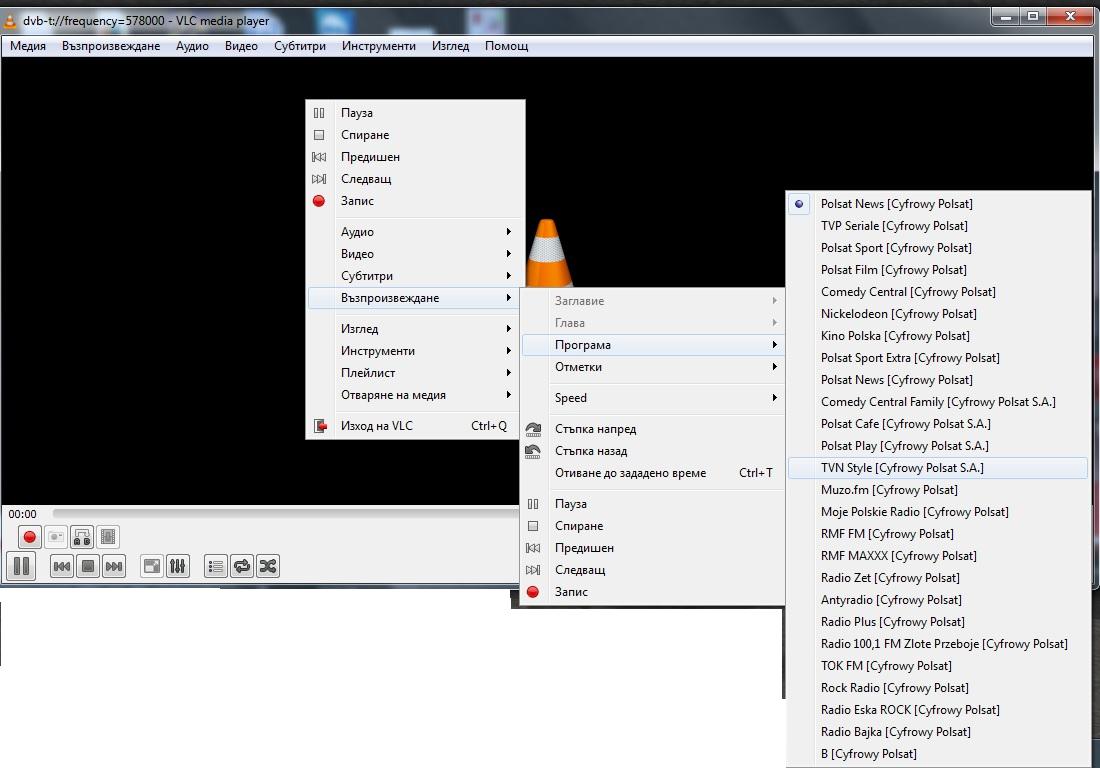Open the Възпроизвеждане menu in the menu bar
The image size is (1100, 768).
click(111, 46)
